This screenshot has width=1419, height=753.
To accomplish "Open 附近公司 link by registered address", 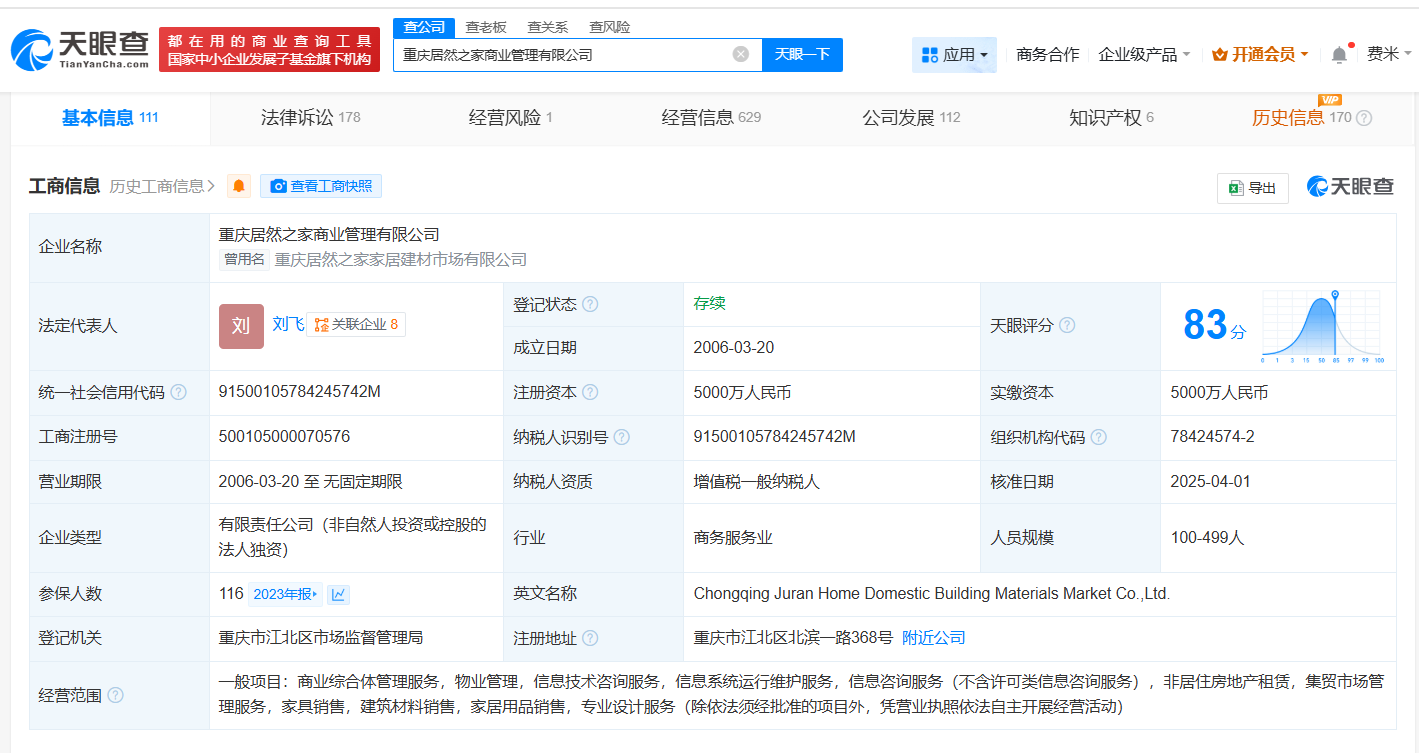I will pos(933,638).
